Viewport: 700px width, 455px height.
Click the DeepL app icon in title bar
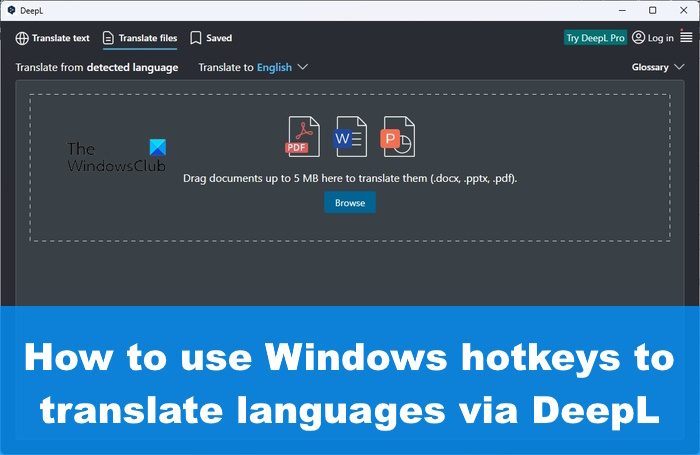click(x=12, y=10)
